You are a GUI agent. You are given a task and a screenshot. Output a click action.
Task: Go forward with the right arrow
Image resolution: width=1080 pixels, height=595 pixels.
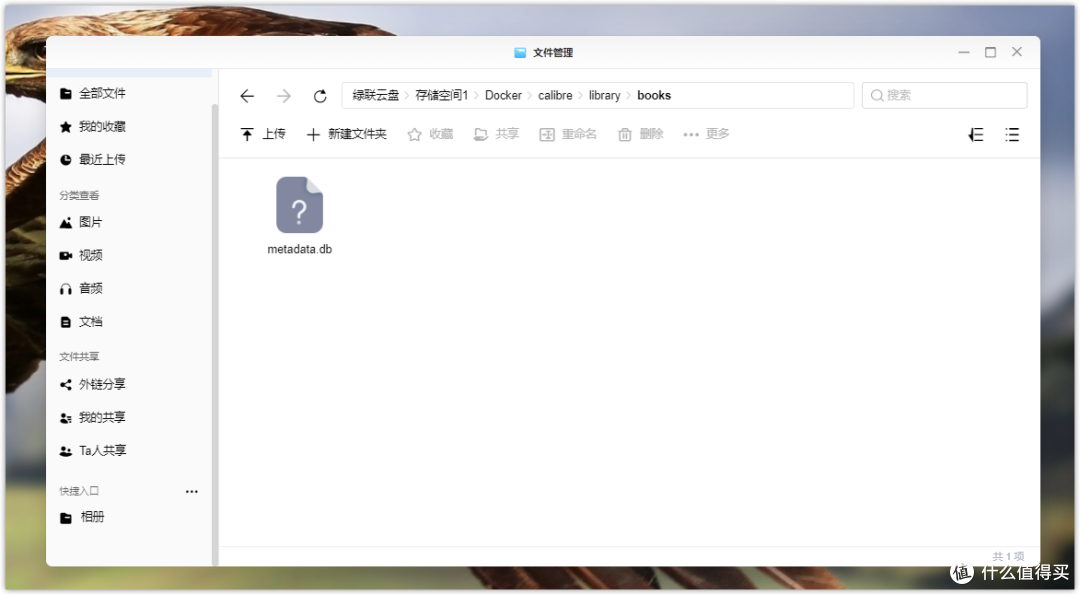(284, 96)
